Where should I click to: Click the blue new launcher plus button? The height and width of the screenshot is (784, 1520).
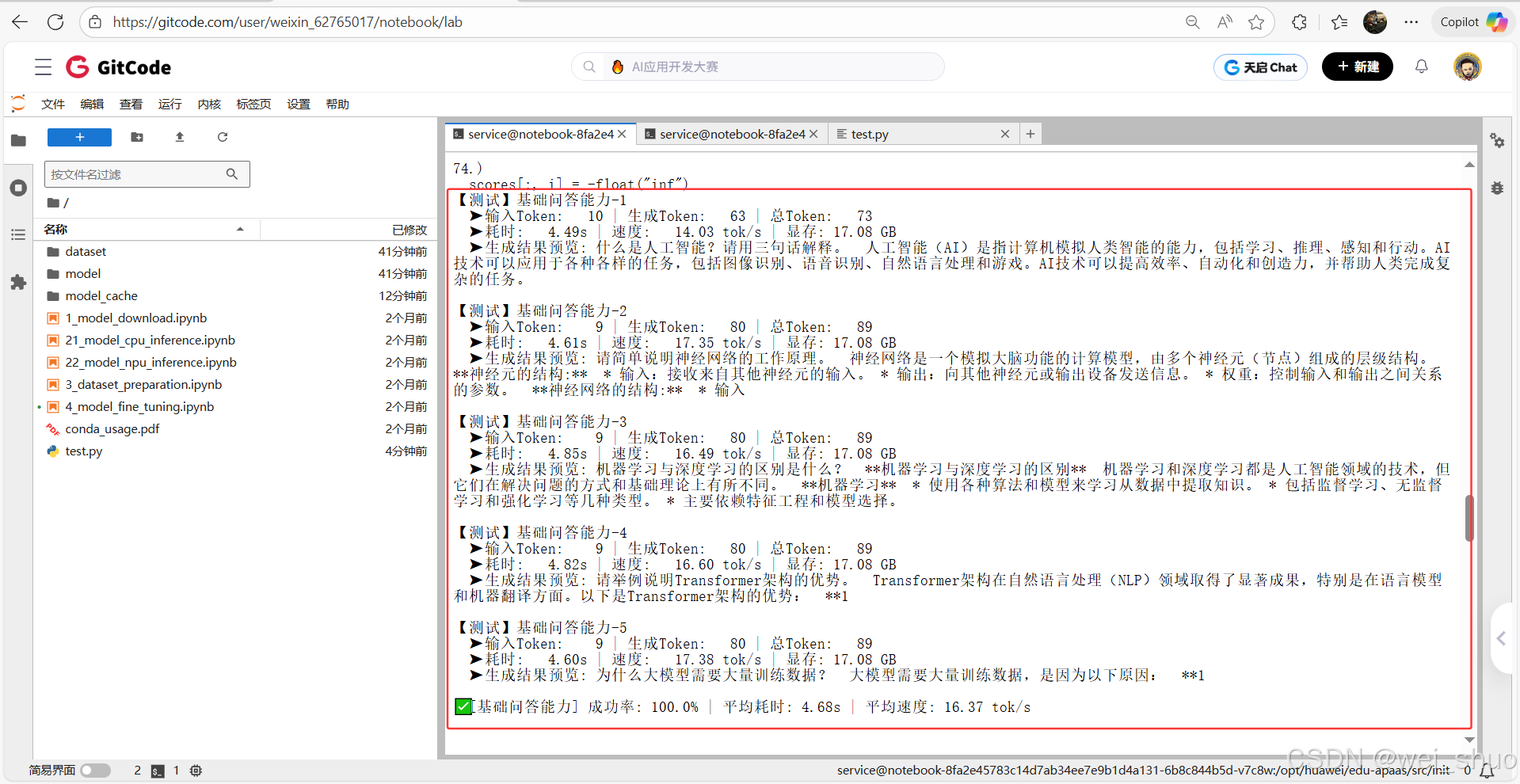tap(79, 137)
